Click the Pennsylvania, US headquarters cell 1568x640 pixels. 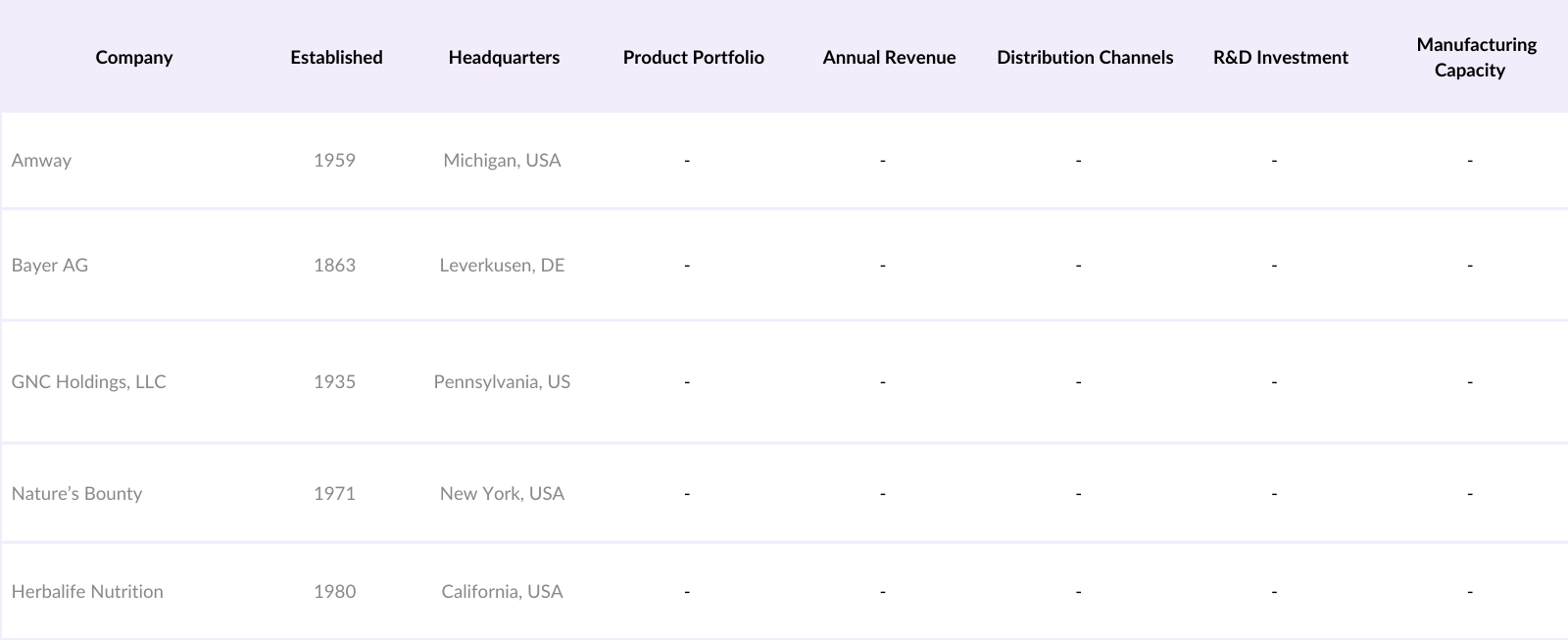pos(502,381)
